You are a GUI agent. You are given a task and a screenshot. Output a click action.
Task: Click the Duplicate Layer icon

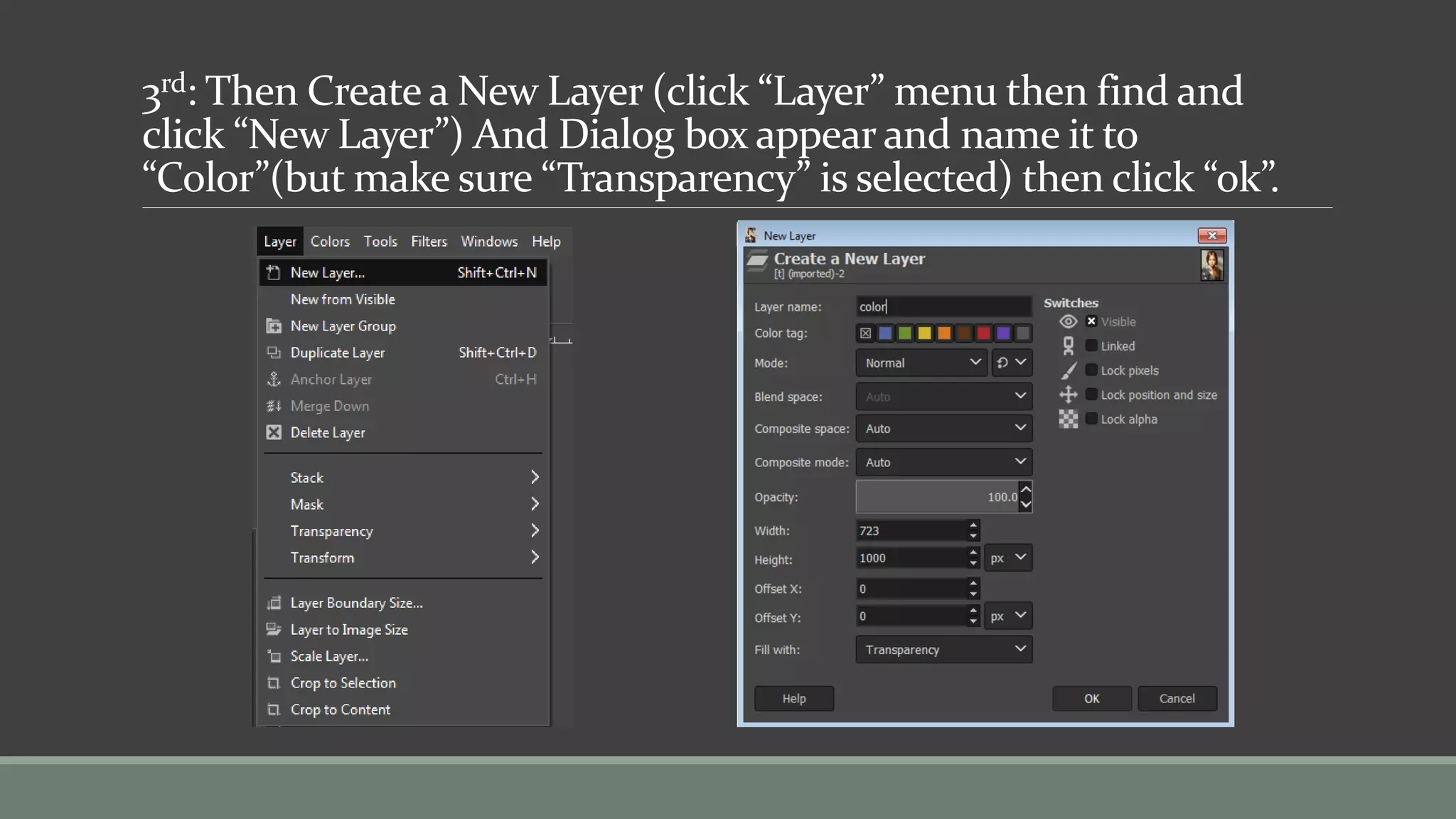pos(273,353)
